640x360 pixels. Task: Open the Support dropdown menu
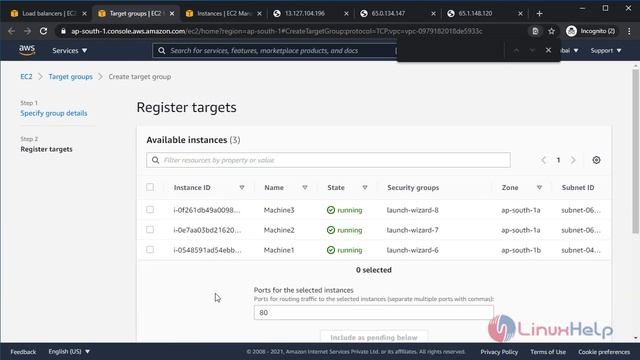606,51
